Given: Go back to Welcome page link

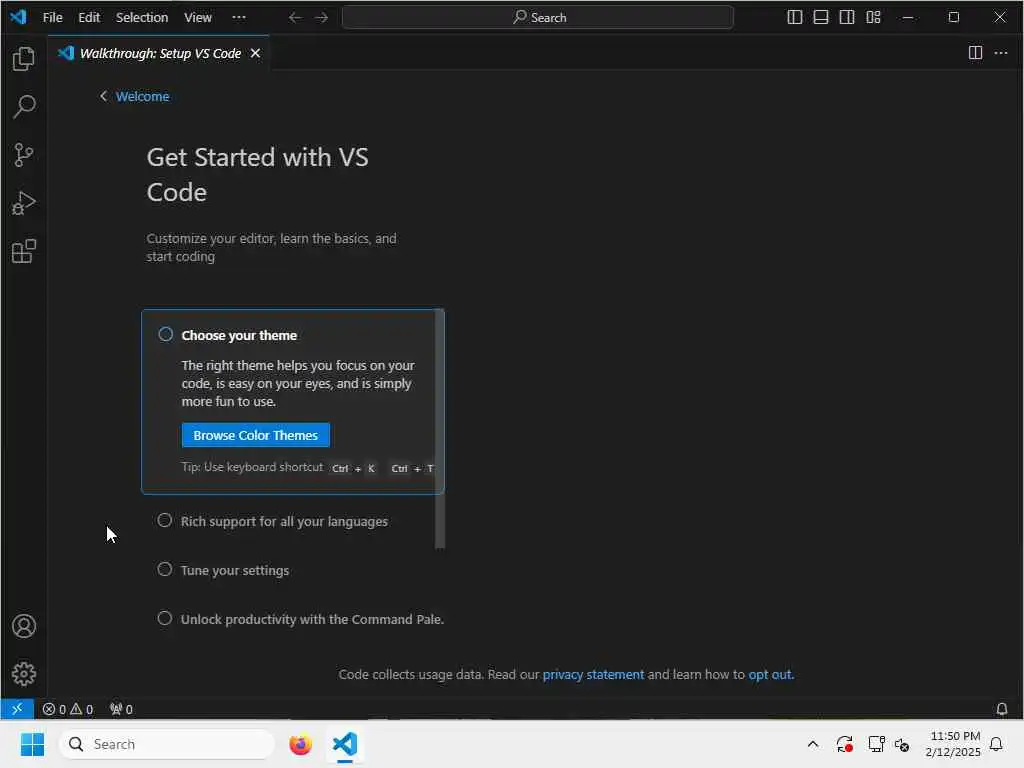Looking at the screenshot, I should click(x=142, y=96).
